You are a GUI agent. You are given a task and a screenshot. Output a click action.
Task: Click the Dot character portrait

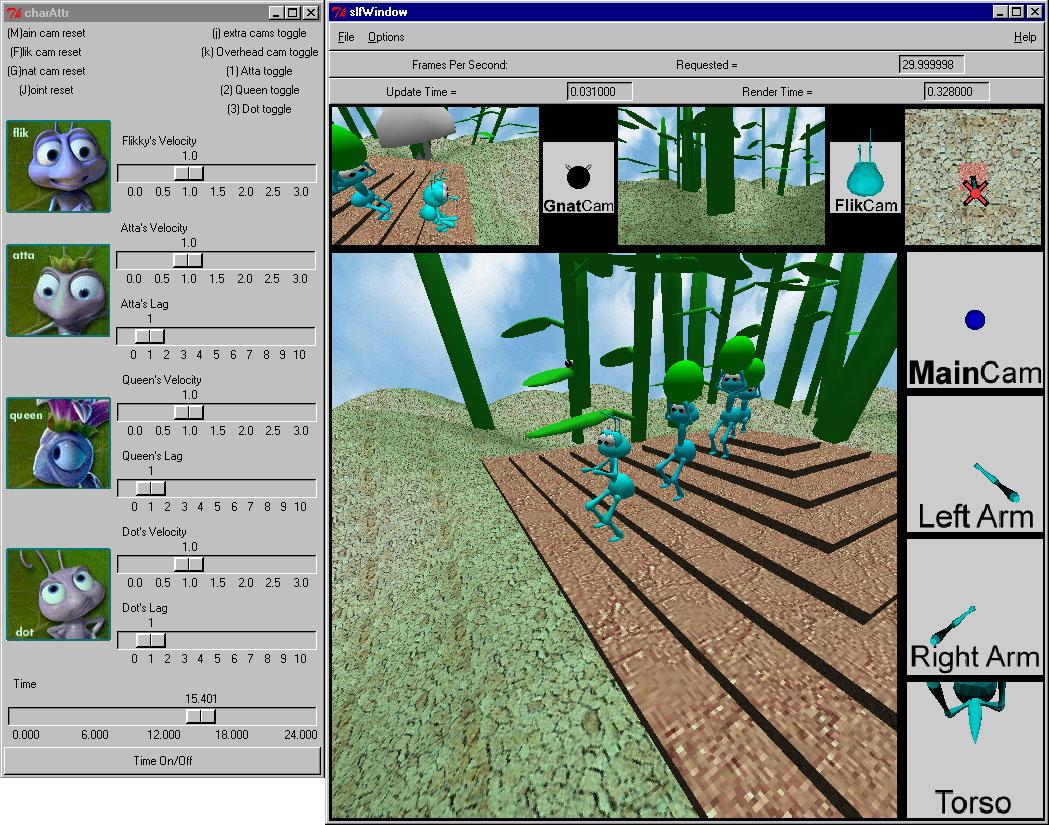[x=58, y=595]
